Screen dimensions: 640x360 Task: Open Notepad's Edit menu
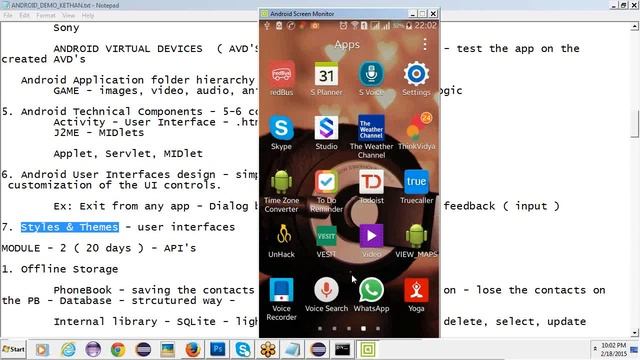click(x=24, y=16)
